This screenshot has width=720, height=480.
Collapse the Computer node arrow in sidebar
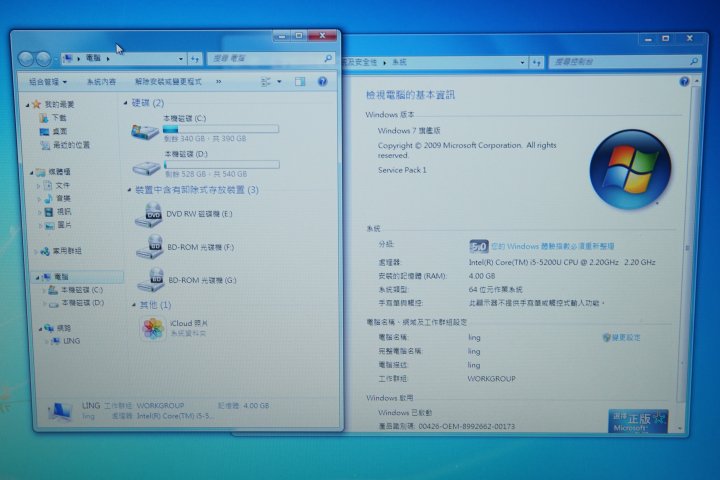(38, 277)
